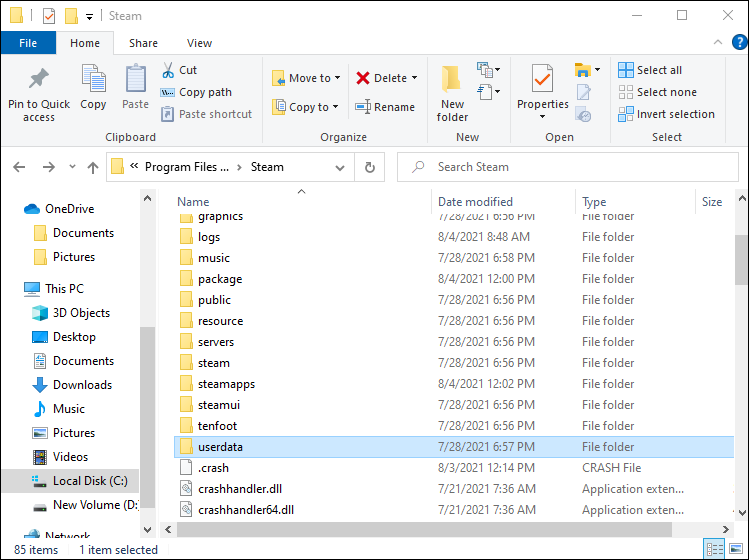
Task: Click the Back navigation arrow
Action: pyautogui.click(x=19, y=167)
